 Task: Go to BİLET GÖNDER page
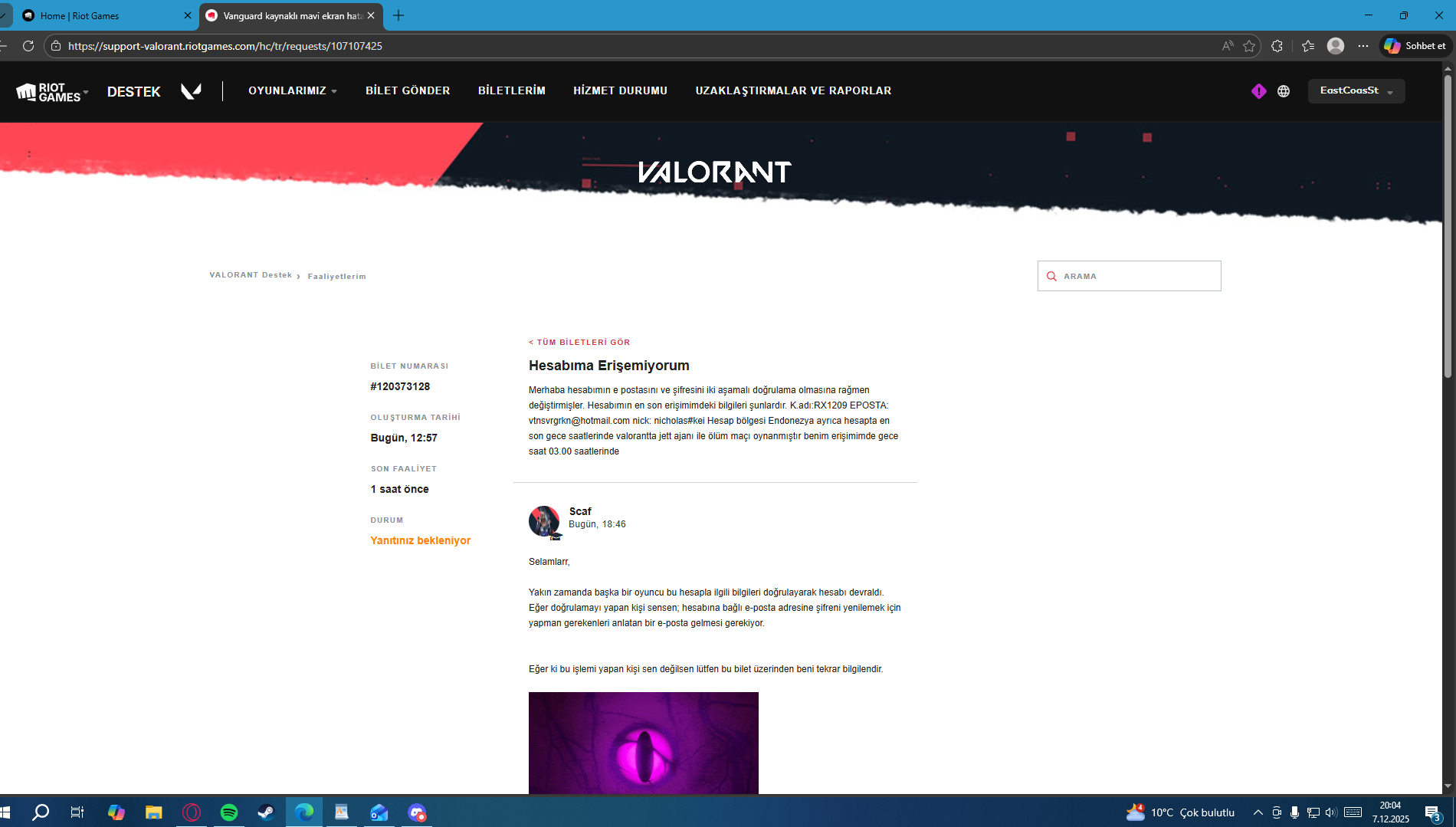coord(408,90)
